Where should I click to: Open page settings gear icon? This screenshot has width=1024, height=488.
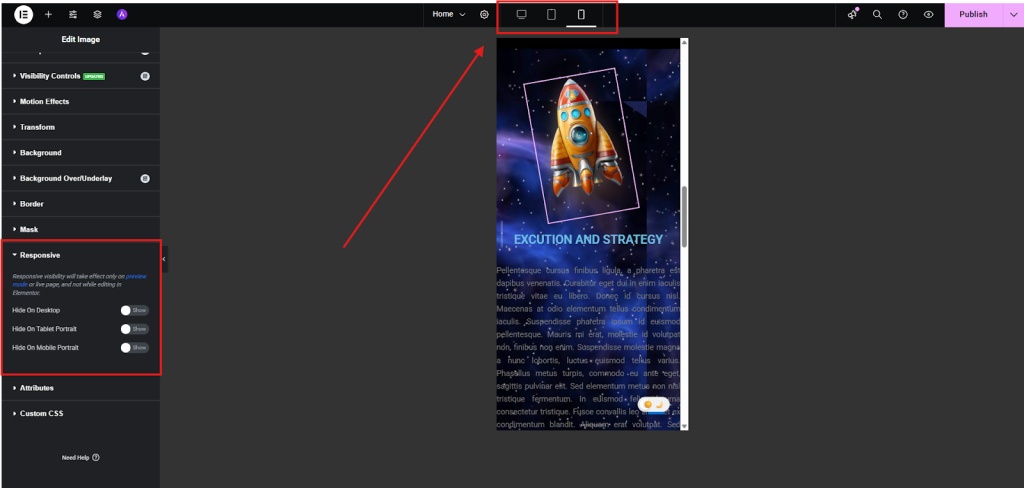pos(485,14)
